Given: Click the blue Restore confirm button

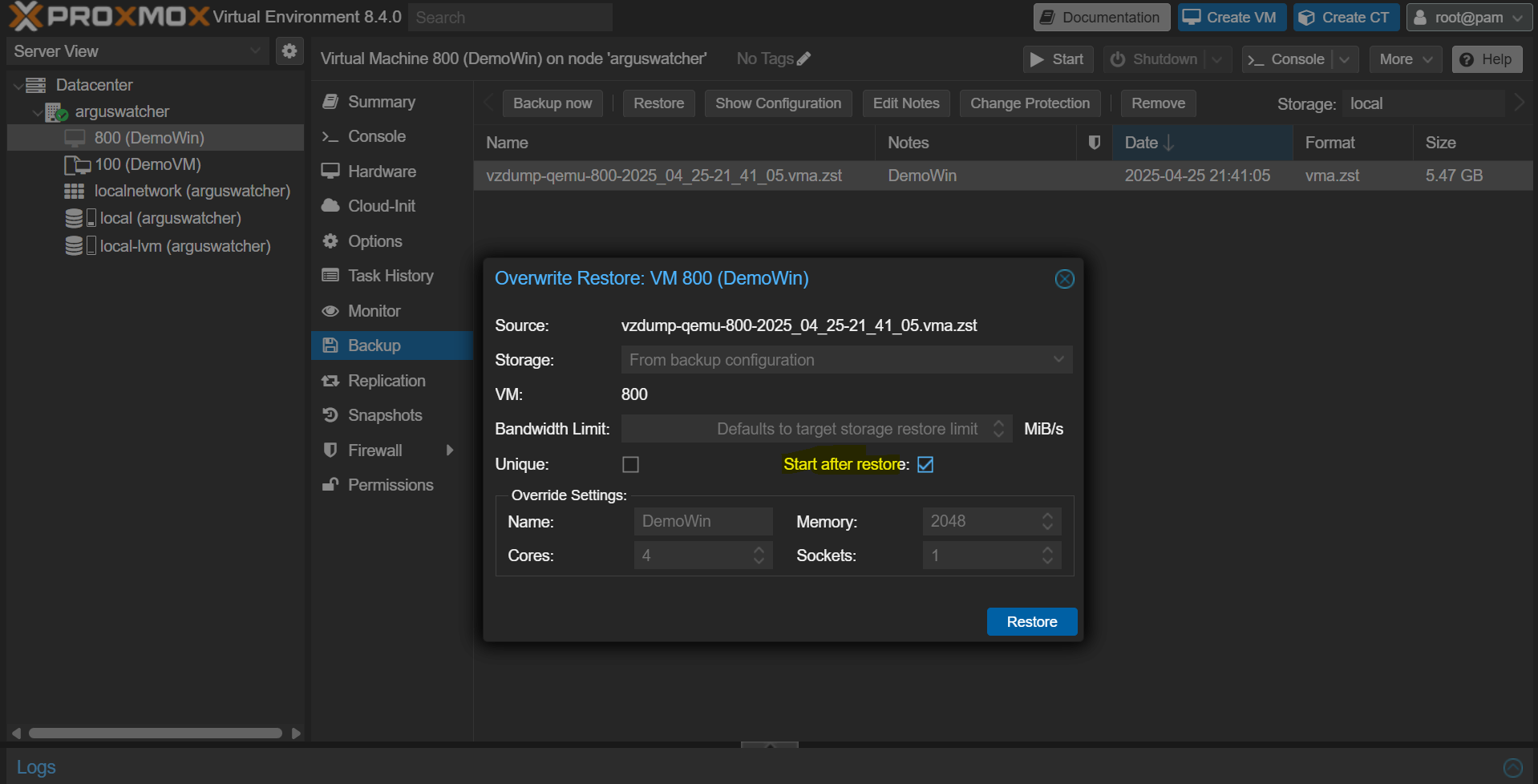Looking at the screenshot, I should [1031, 622].
